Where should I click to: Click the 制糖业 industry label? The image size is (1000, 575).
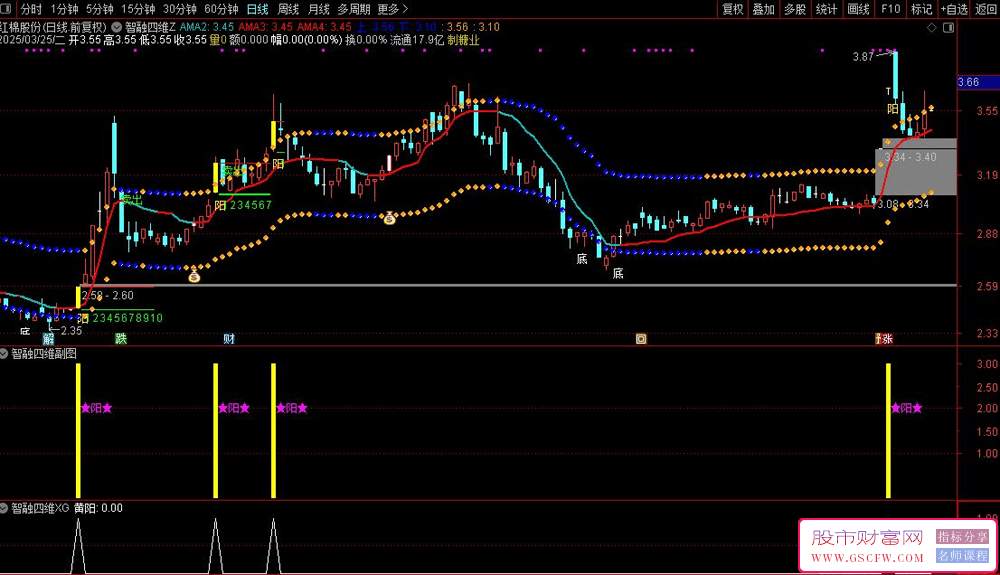(463, 40)
